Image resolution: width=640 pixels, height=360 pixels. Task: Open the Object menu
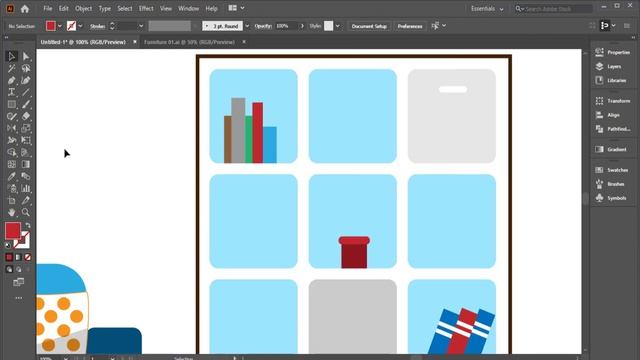tap(83, 9)
